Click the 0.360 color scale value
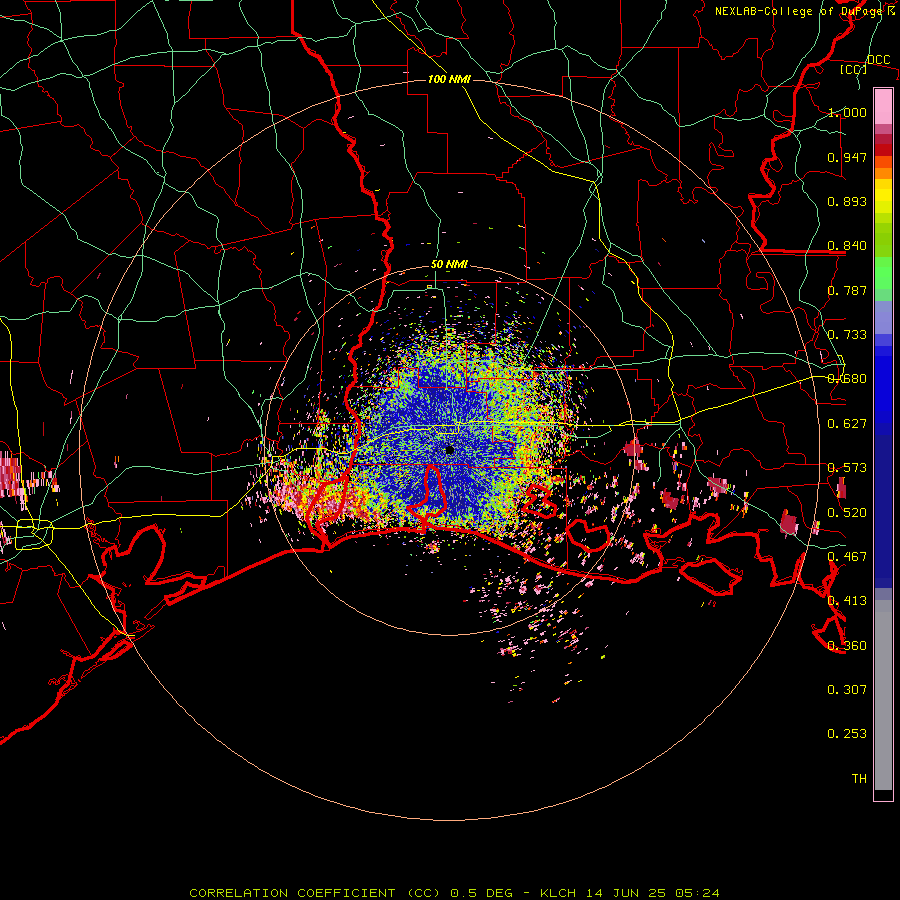The height and width of the screenshot is (900, 900). click(x=847, y=646)
